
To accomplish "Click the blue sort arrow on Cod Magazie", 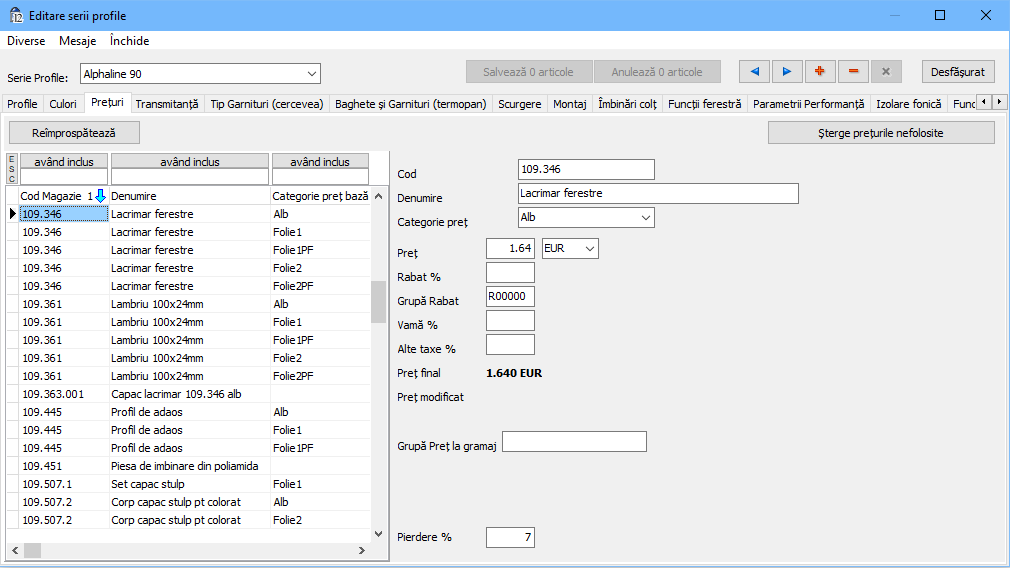I will tap(100, 196).
